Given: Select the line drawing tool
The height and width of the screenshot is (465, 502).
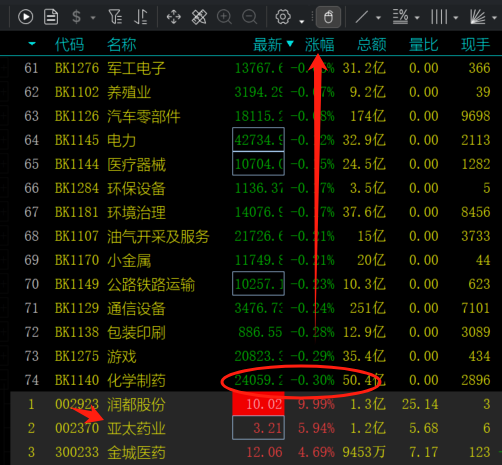Looking at the screenshot, I should pyautogui.click(x=362, y=17).
